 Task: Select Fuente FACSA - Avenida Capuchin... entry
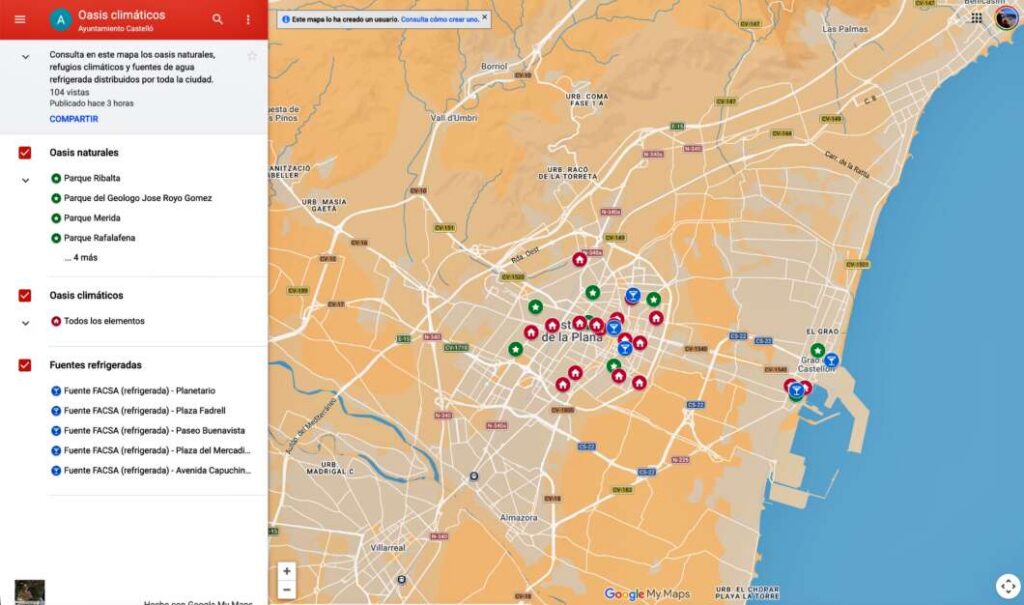157,470
